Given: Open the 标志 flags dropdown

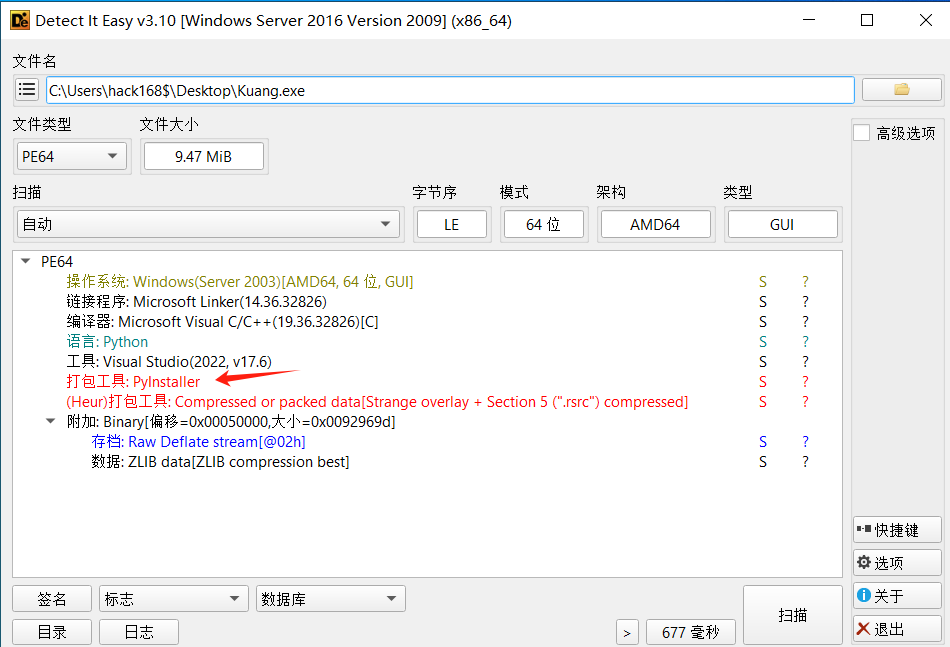Looking at the screenshot, I should (174, 599).
